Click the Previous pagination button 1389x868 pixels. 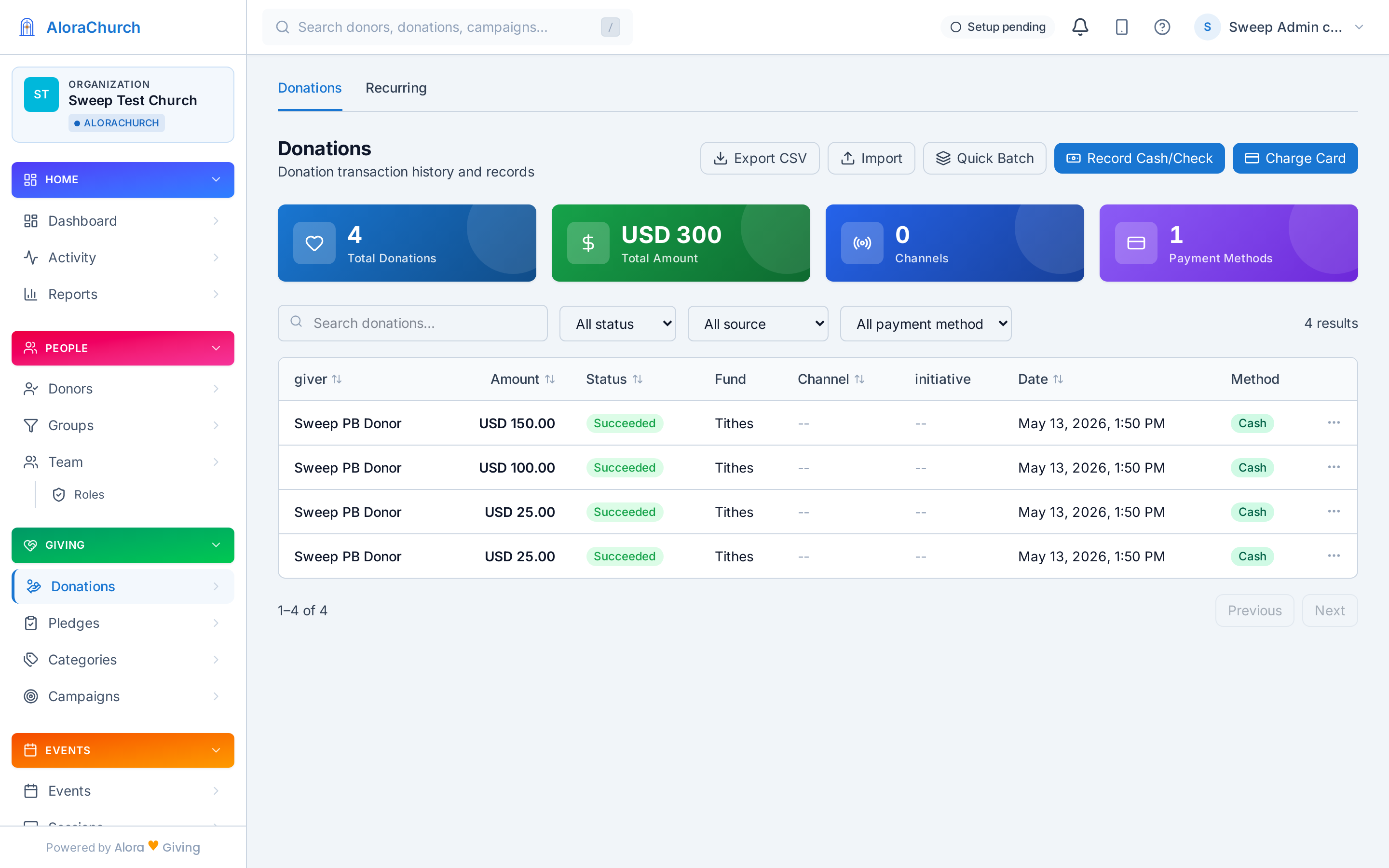point(1255,610)
